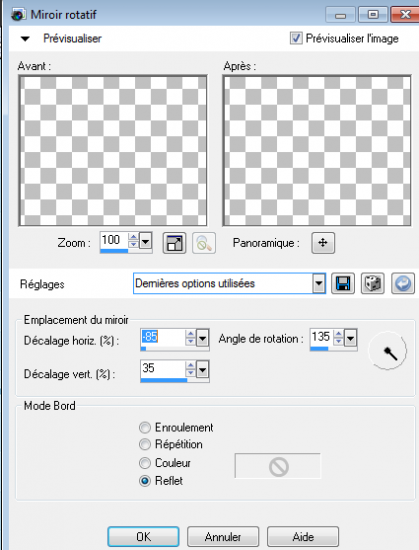This screenshot has width=419, height=550.
Task: Click the Miroir rotatif title bar icon
Action: point(18,15)
